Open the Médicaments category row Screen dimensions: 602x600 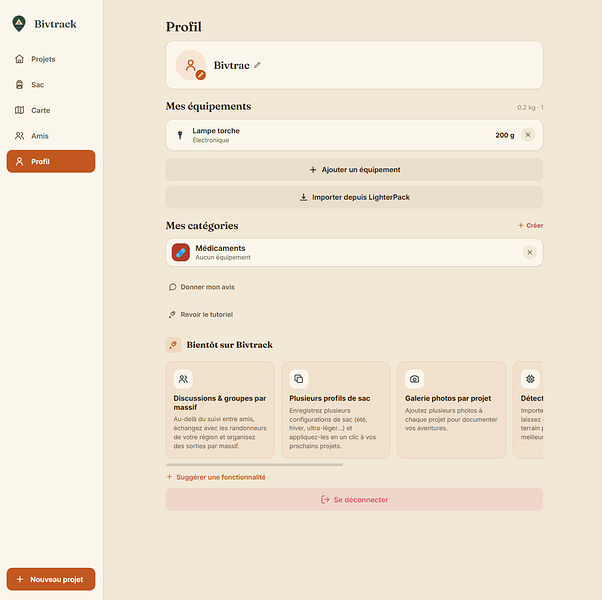pyautogui.click(x=354, y=252)
